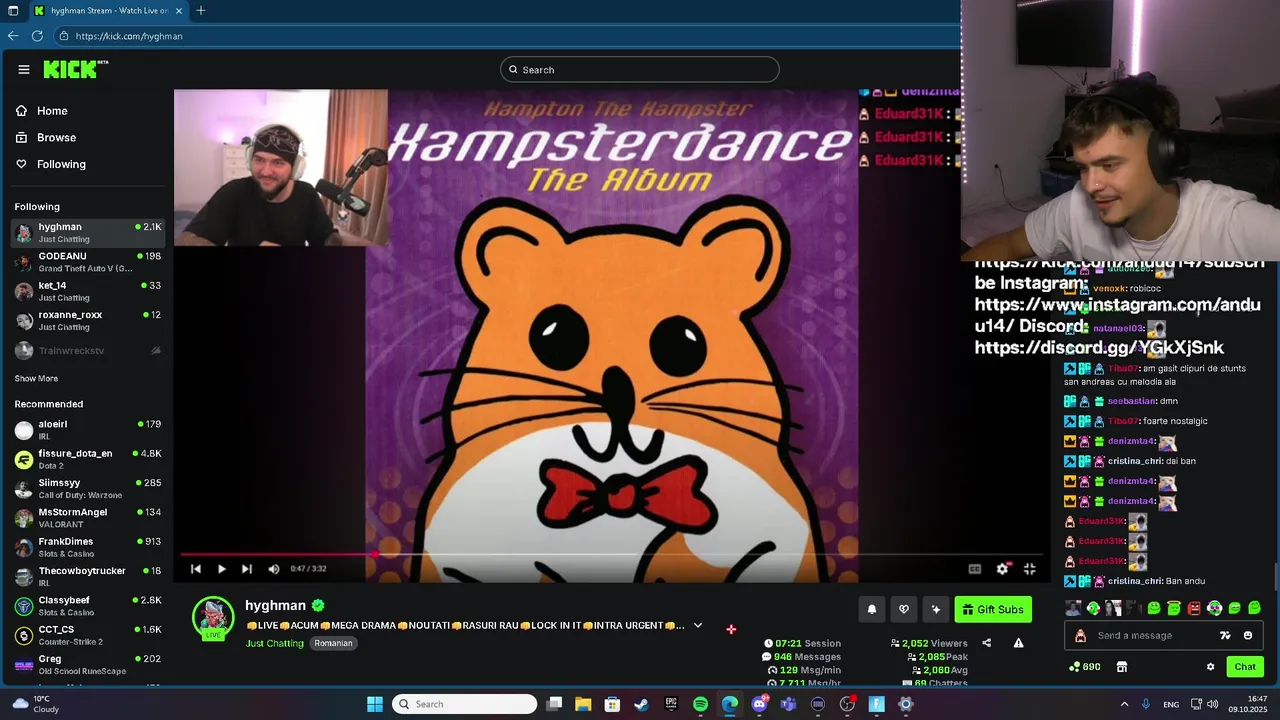The image size is (1280, 720).
Task: Open Thecowboytrucker recommended channel
Action: (88, 577)
